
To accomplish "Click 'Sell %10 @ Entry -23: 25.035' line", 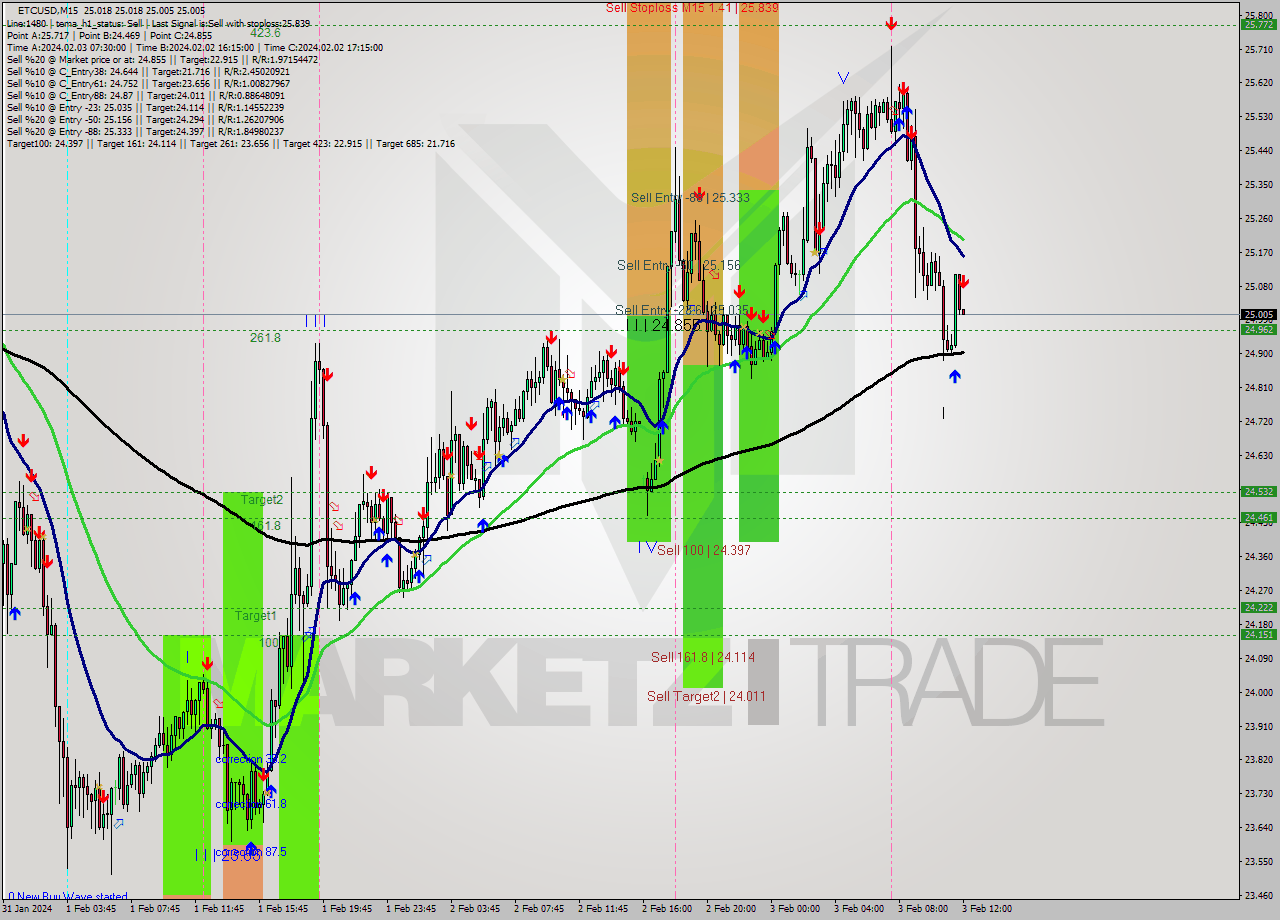I will point(148,107).
